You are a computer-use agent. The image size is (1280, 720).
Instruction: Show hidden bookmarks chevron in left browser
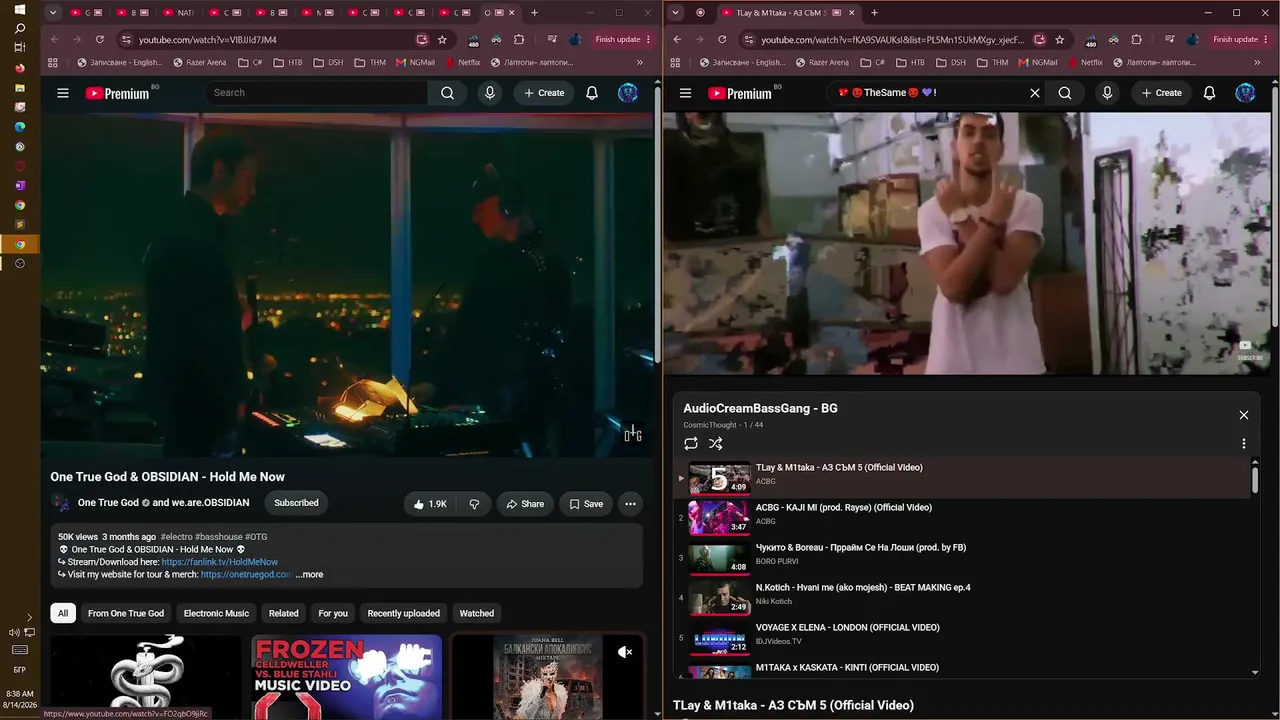(640, 62)
